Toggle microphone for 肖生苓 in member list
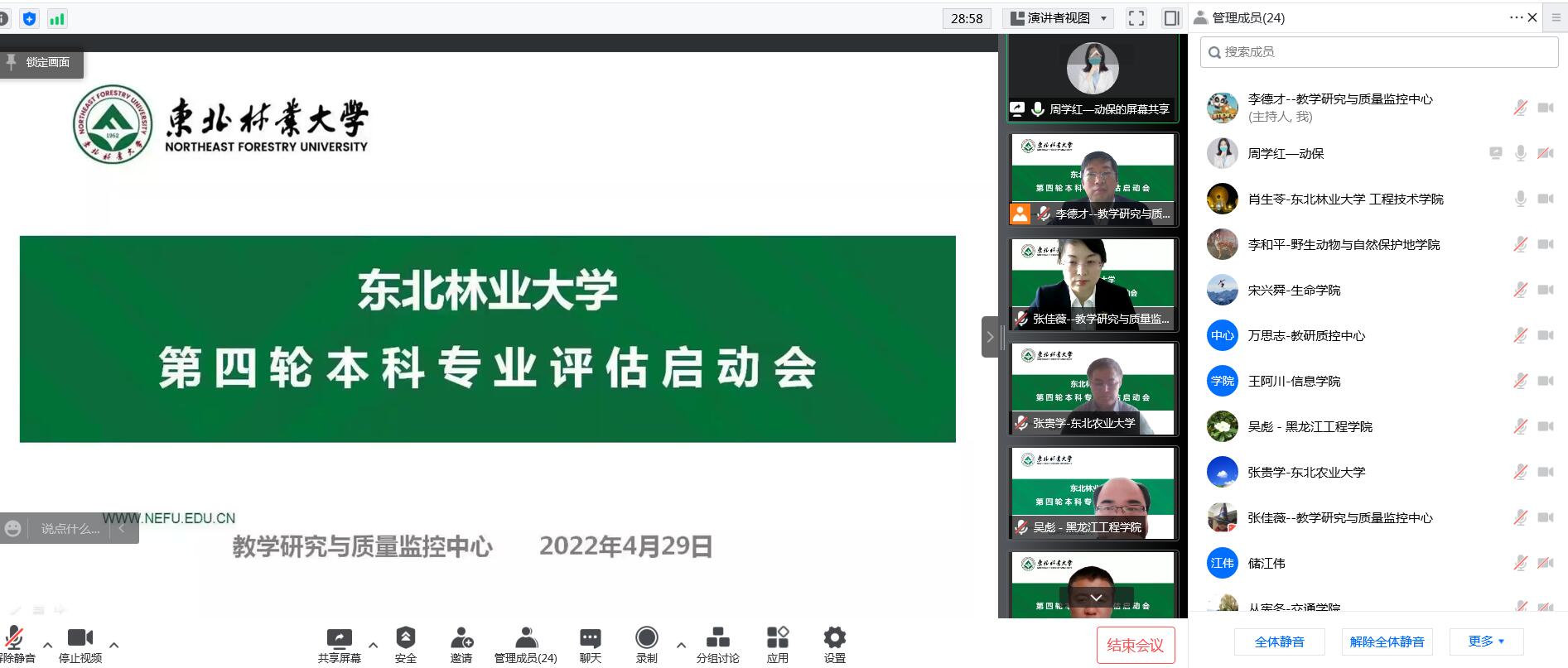The height and width of the screenshot is (668, 1568). (1520, 199)
